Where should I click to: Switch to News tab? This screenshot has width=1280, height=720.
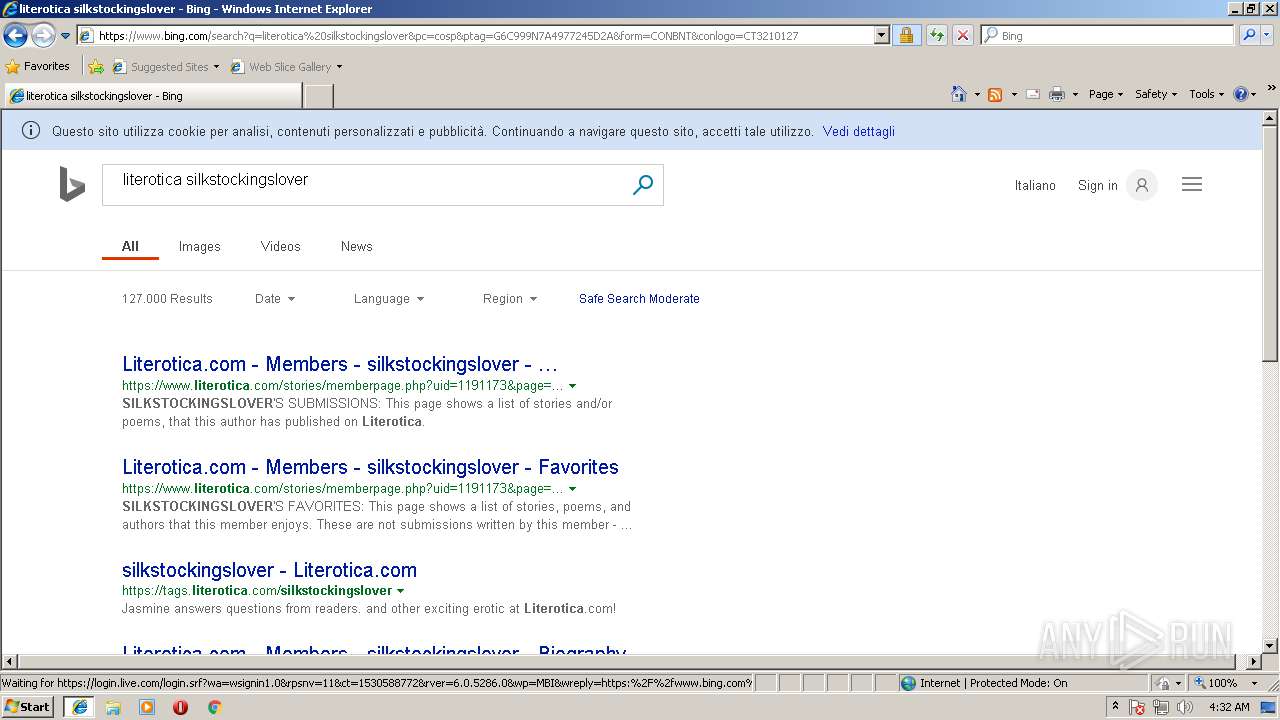coord(357,246)
